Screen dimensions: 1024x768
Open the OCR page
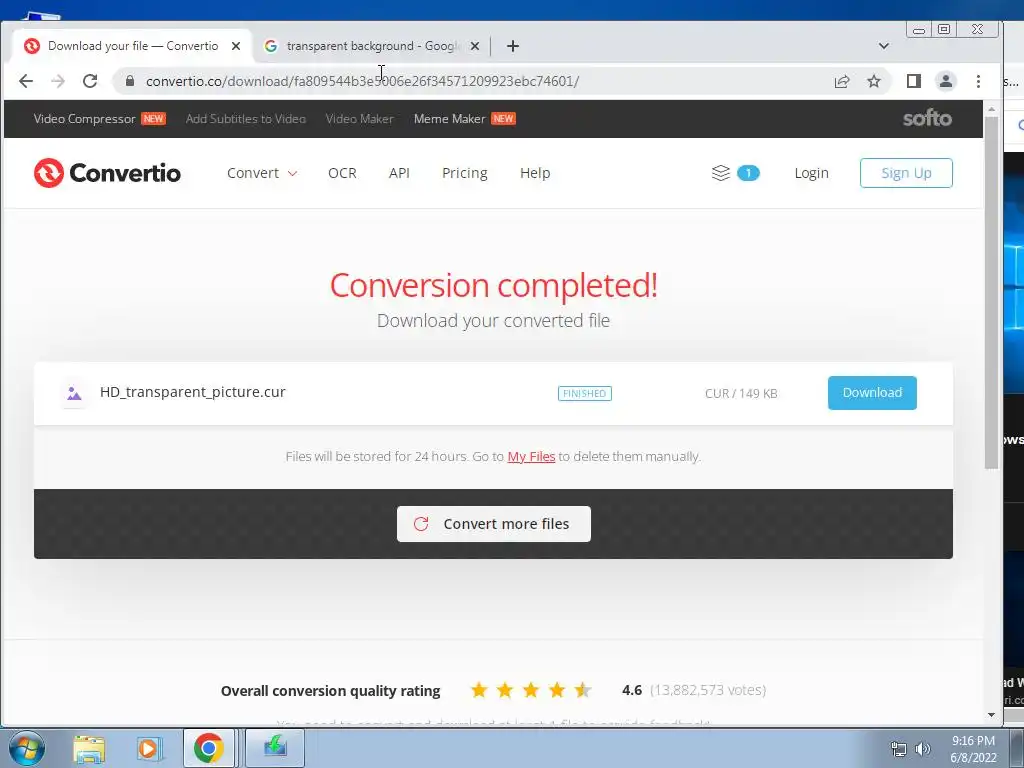tap(342, 173)
